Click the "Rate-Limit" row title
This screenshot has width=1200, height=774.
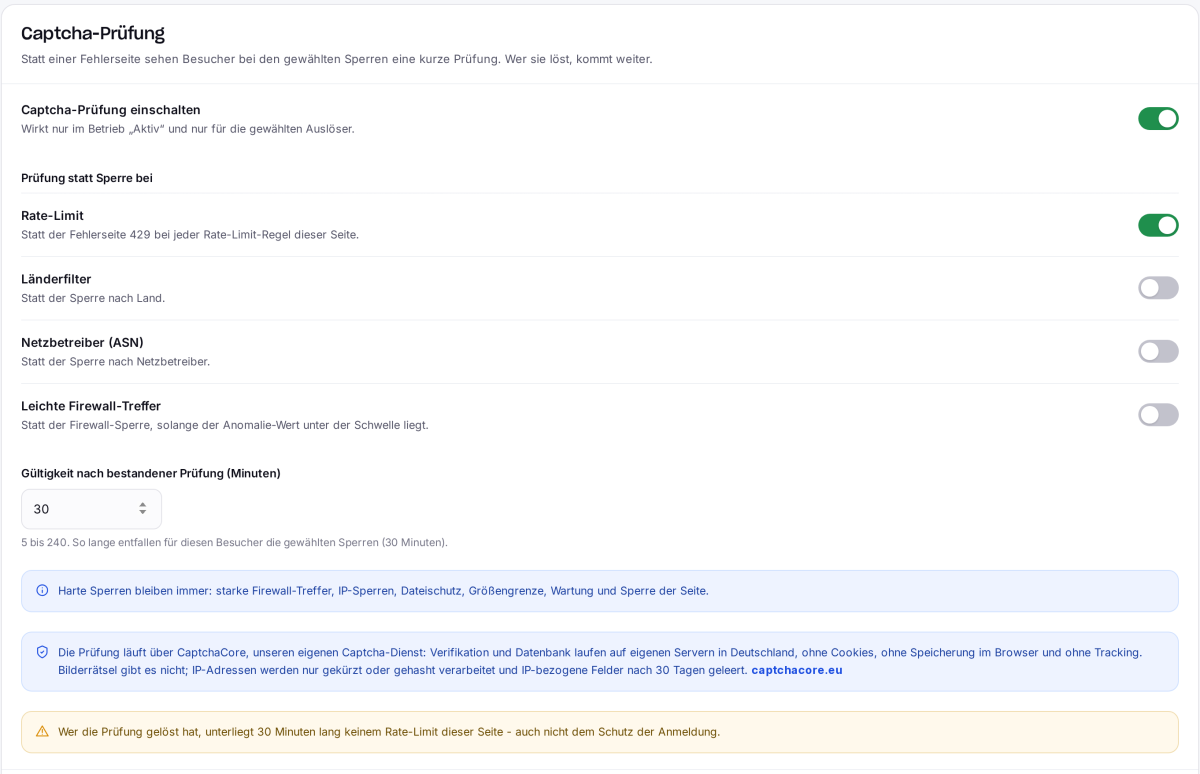pos(52,215)
